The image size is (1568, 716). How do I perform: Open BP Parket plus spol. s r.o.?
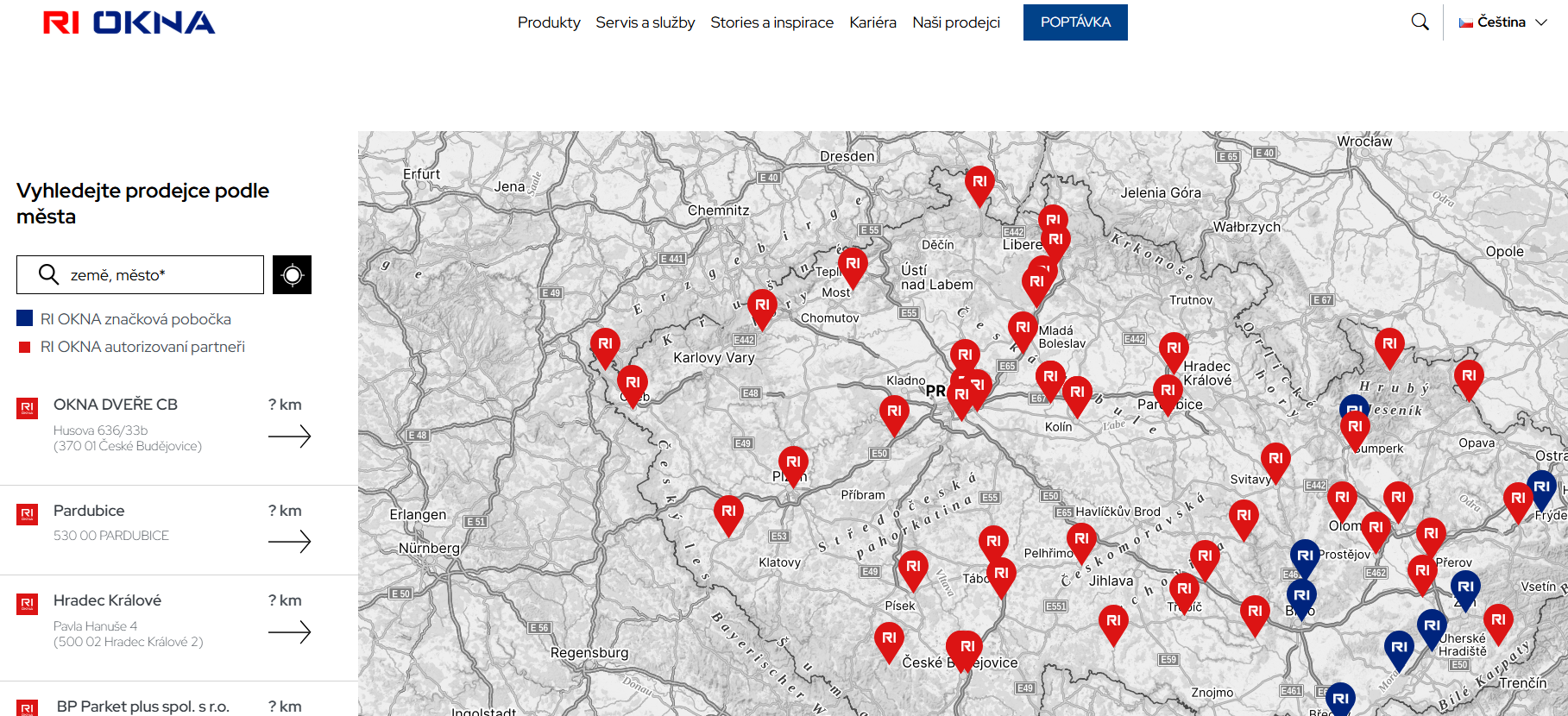pyautogui.click(x=143, y=707)
